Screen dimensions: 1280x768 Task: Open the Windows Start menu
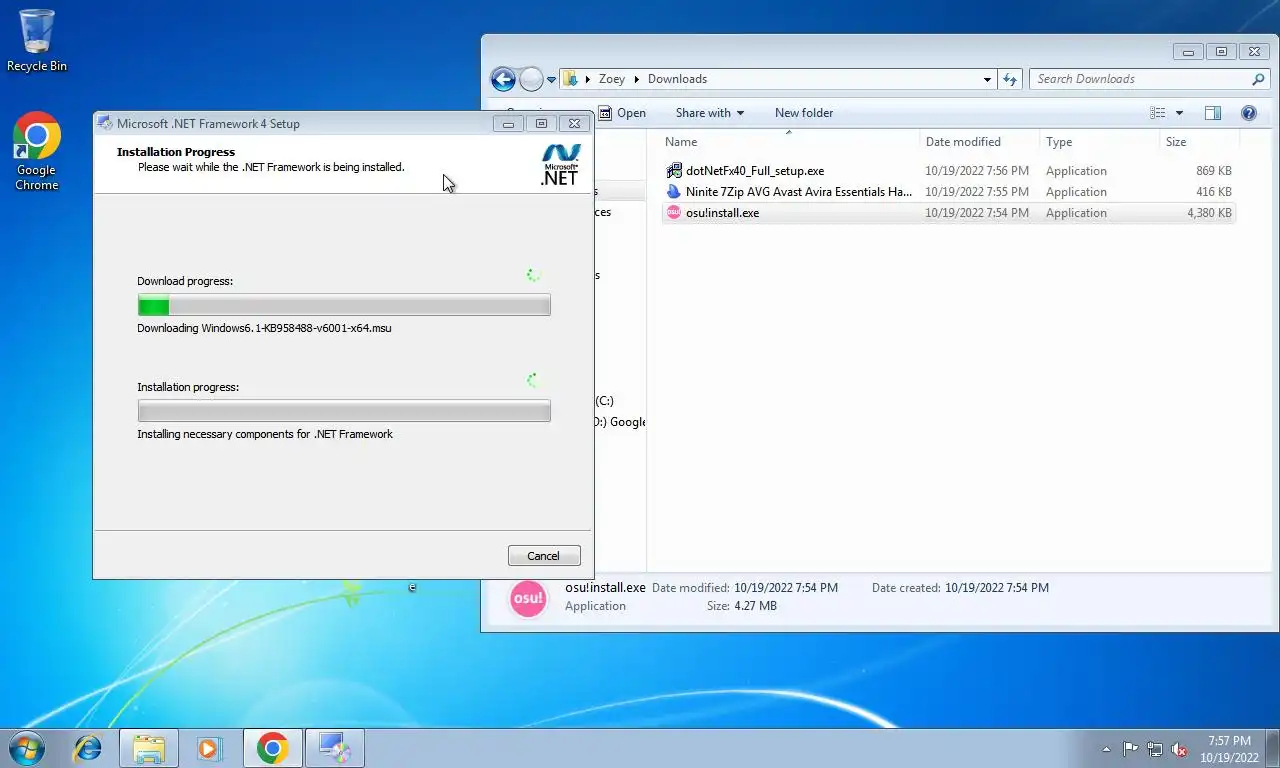point(27,748)
